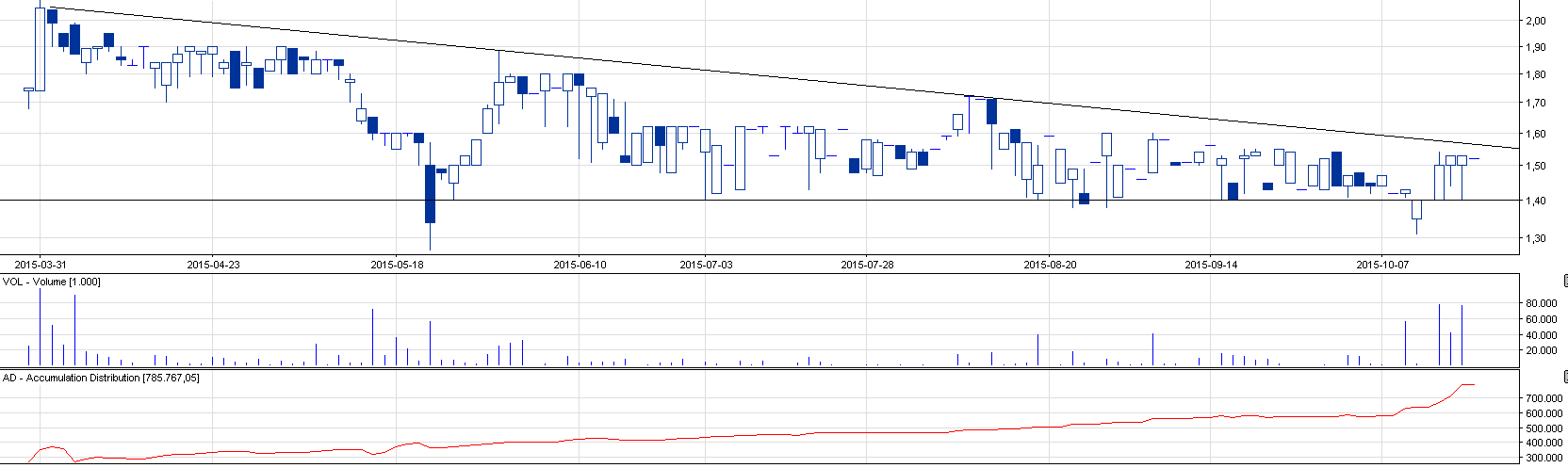This screenshot has height=468, width=1568.
Task: Select the AD - Accumulation Distribution label
Action: [101, 378]
